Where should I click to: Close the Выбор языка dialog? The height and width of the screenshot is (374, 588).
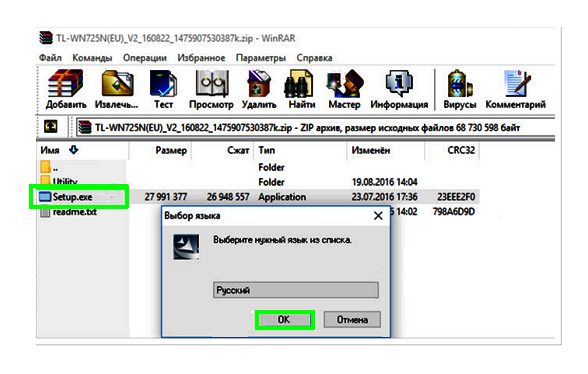point(378,216)
